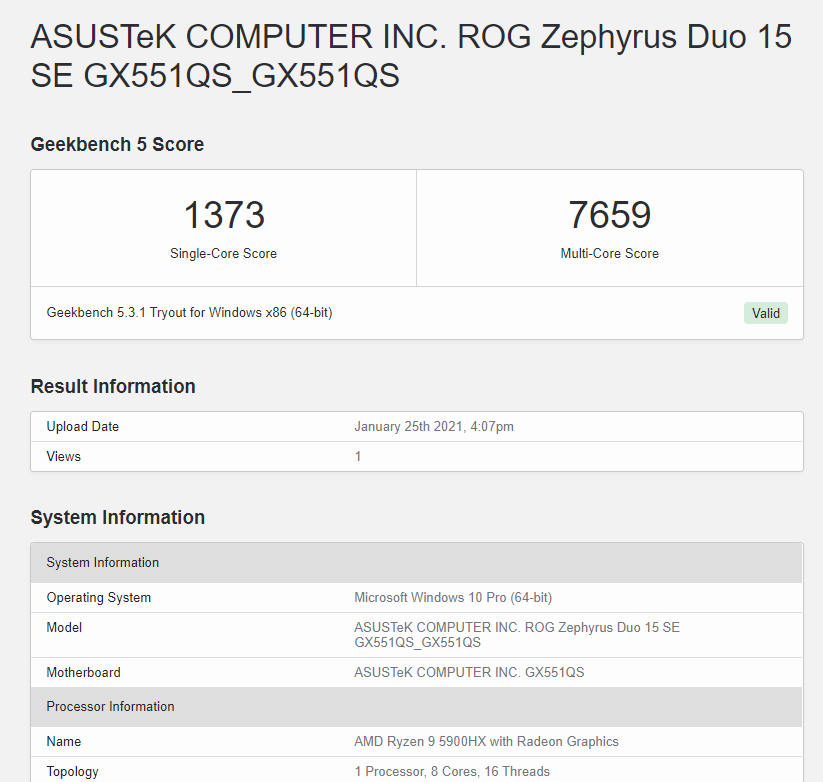Select the Geekbench 5.3.1 Tryout version text
823x782 pixels.
[189, 313]
